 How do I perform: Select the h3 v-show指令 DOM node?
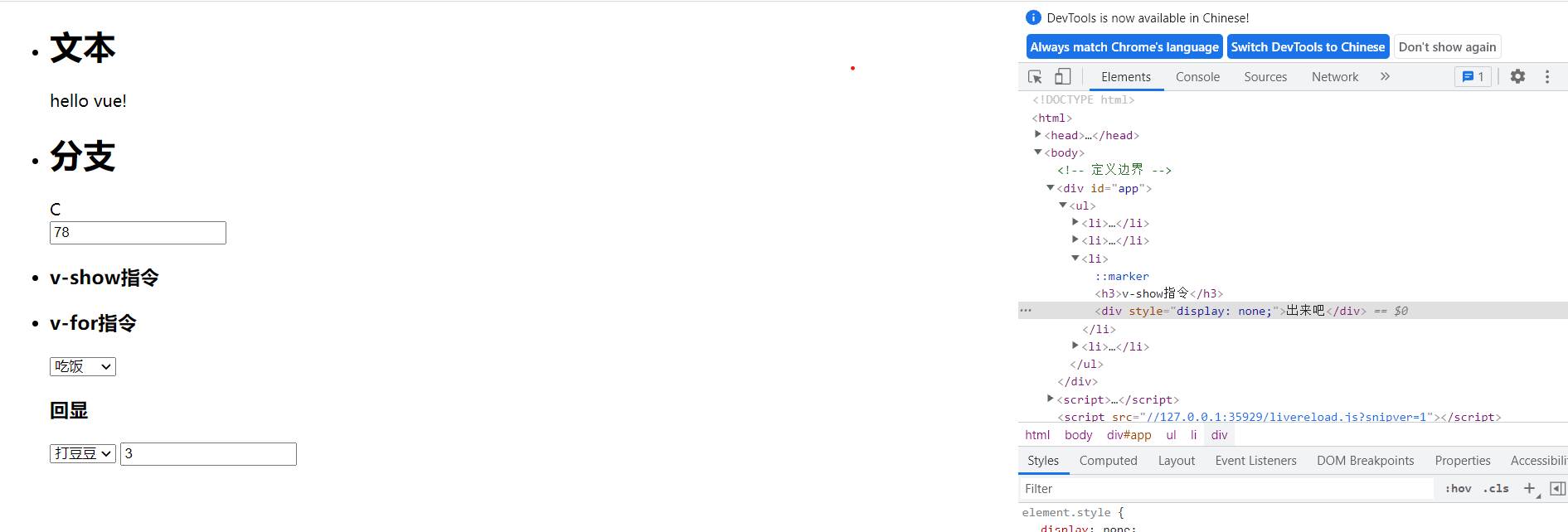[1158, 293]
